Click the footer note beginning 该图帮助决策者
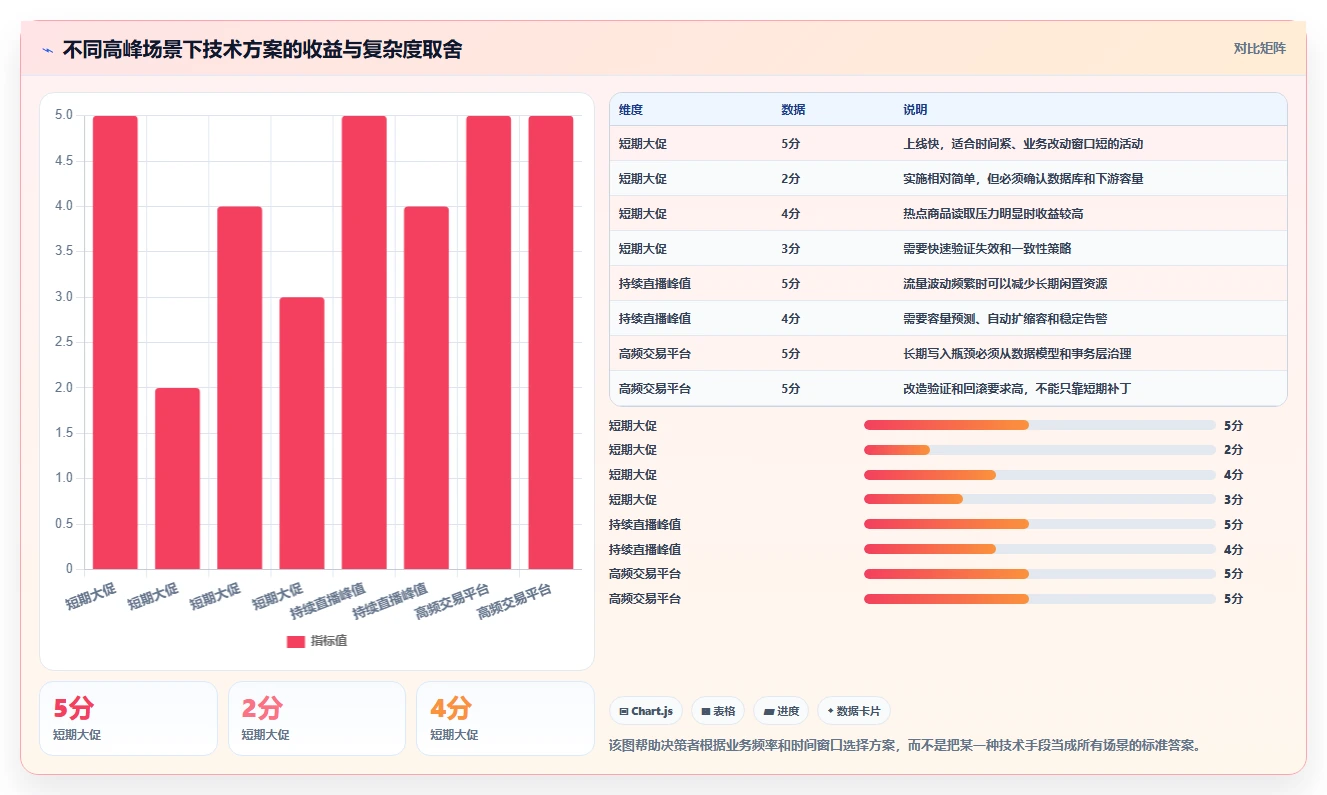This screenshot has width=1327, height=795. click(905, 745)
